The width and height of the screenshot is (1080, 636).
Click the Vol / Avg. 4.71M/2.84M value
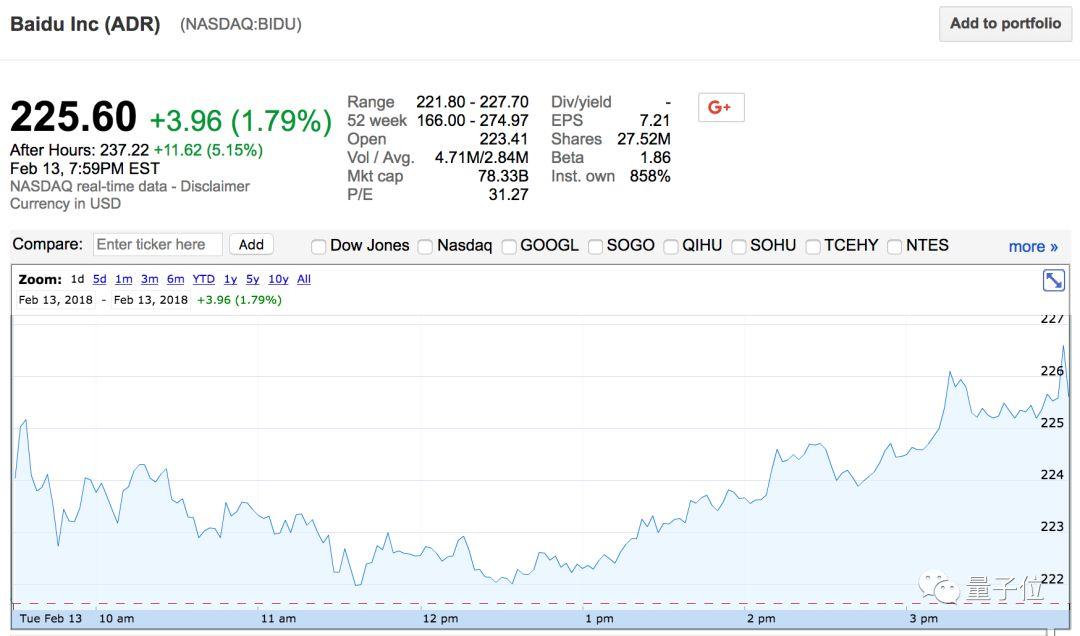(481, 158)
